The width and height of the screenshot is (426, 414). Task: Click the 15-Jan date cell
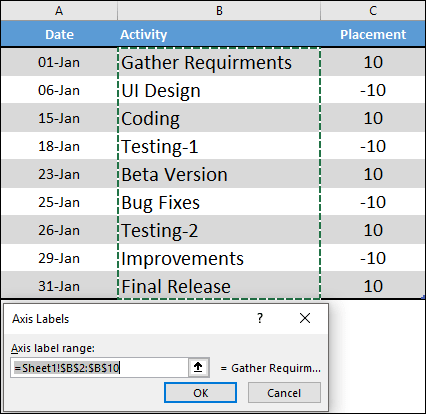tap(59, 118)
